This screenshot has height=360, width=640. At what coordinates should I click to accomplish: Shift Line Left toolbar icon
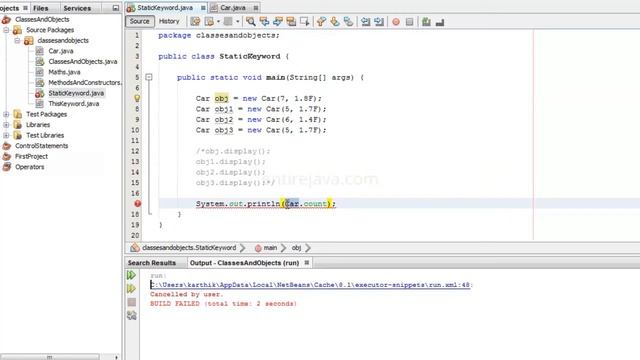[x=365, y=22]
